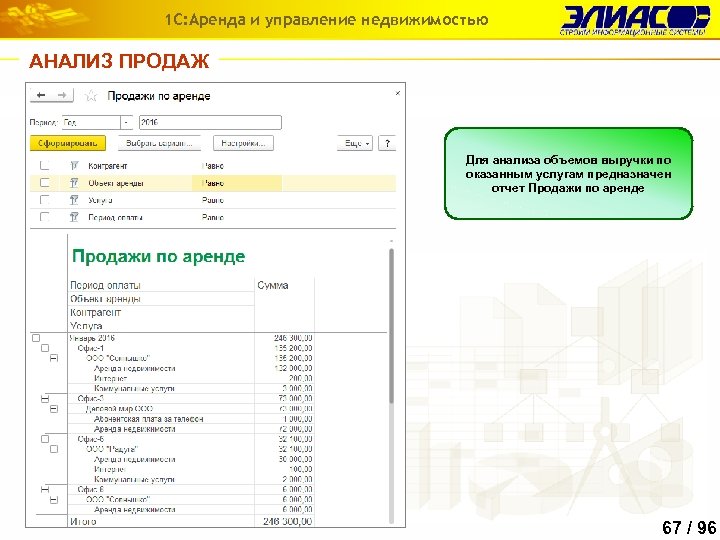Collapse the Деловой мир ООО group
The image size is (720, 540).
pyautogui.click(x=54, y=409)
